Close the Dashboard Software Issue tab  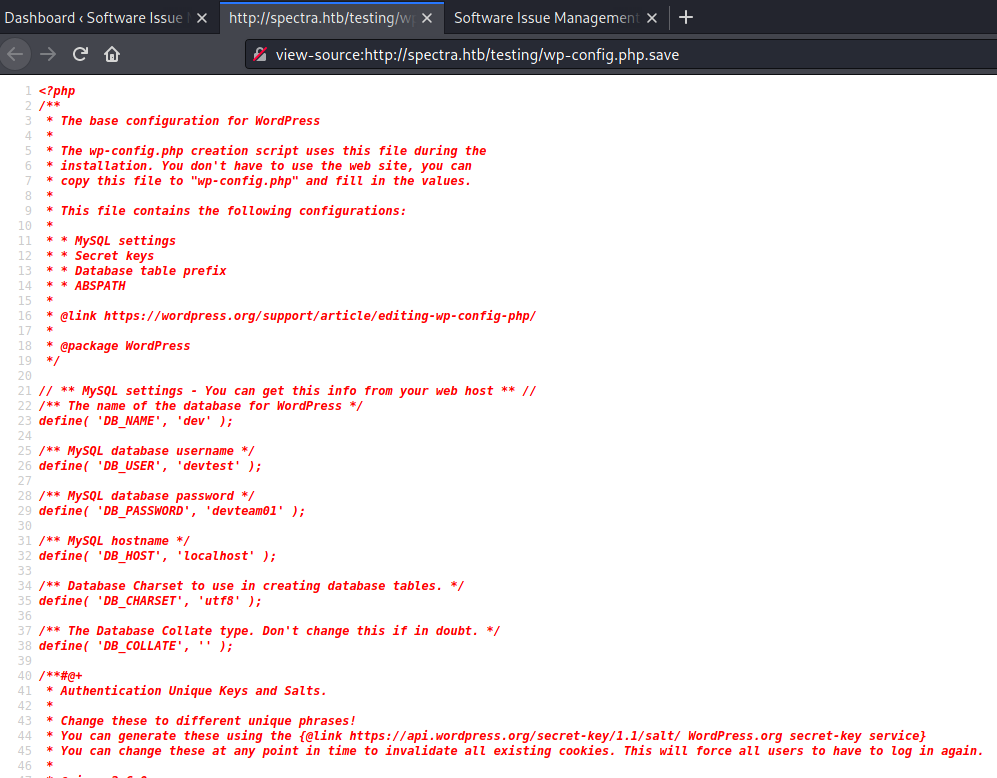[202, 18]
